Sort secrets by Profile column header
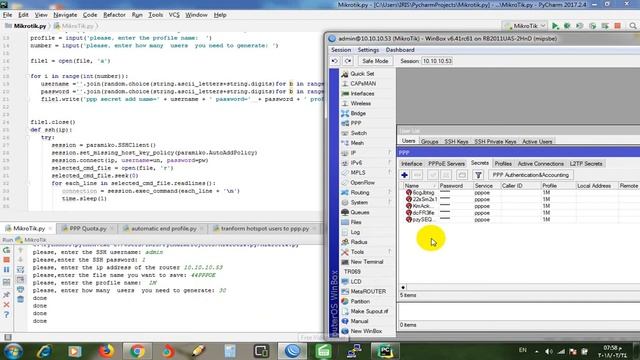This screenshot has height=360, width=640. click(558, 186)
